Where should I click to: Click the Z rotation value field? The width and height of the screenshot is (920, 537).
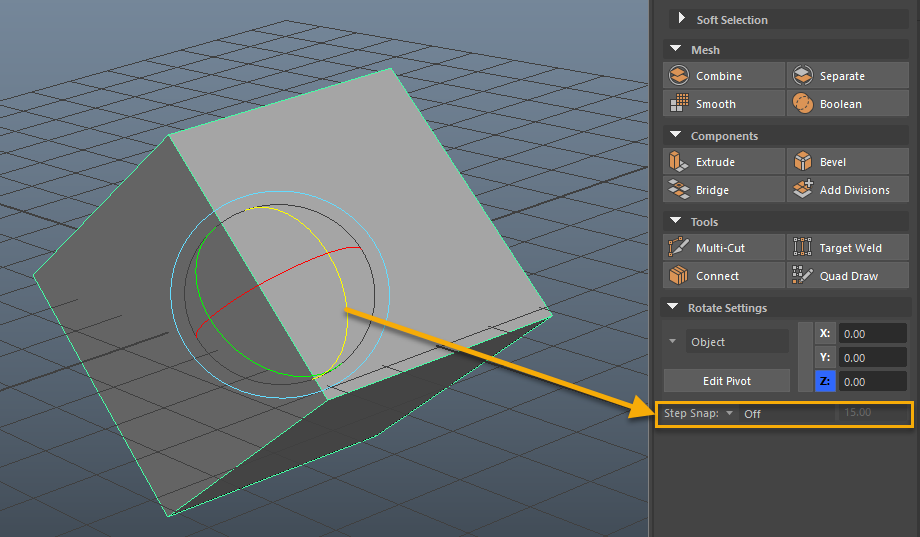[872, 381]
